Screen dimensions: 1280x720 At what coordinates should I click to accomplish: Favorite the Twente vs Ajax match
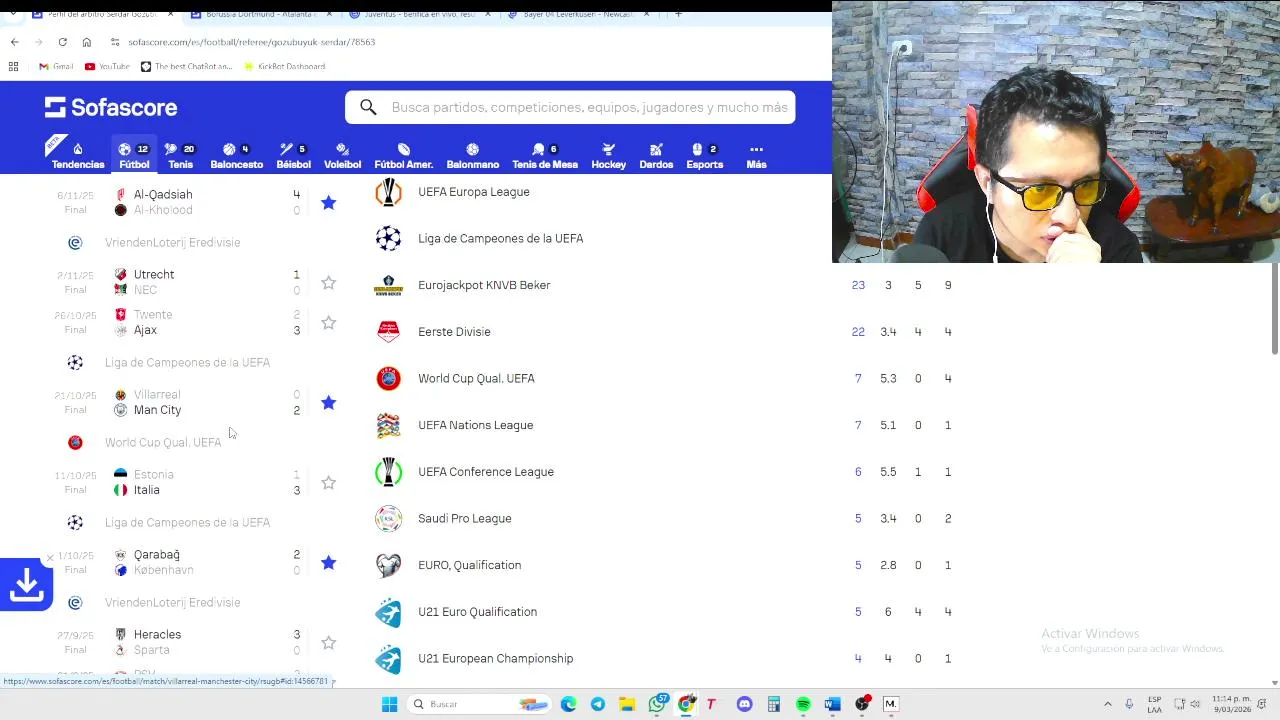(x=328, y=322)
